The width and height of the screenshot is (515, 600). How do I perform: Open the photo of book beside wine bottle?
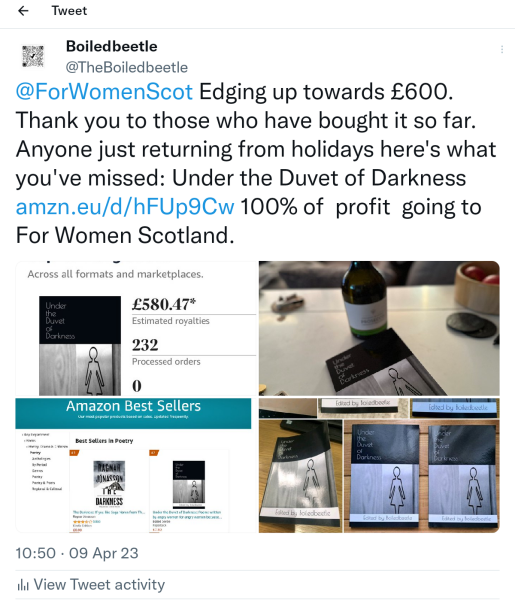379,328
